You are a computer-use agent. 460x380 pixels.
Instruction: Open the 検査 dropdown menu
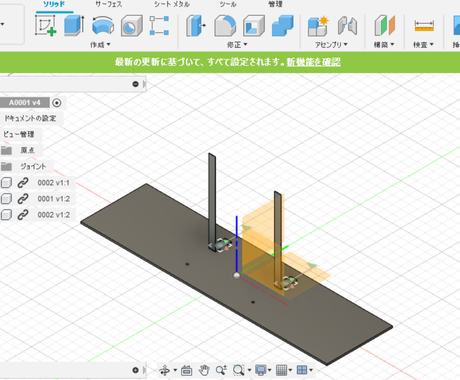(423, 44)
